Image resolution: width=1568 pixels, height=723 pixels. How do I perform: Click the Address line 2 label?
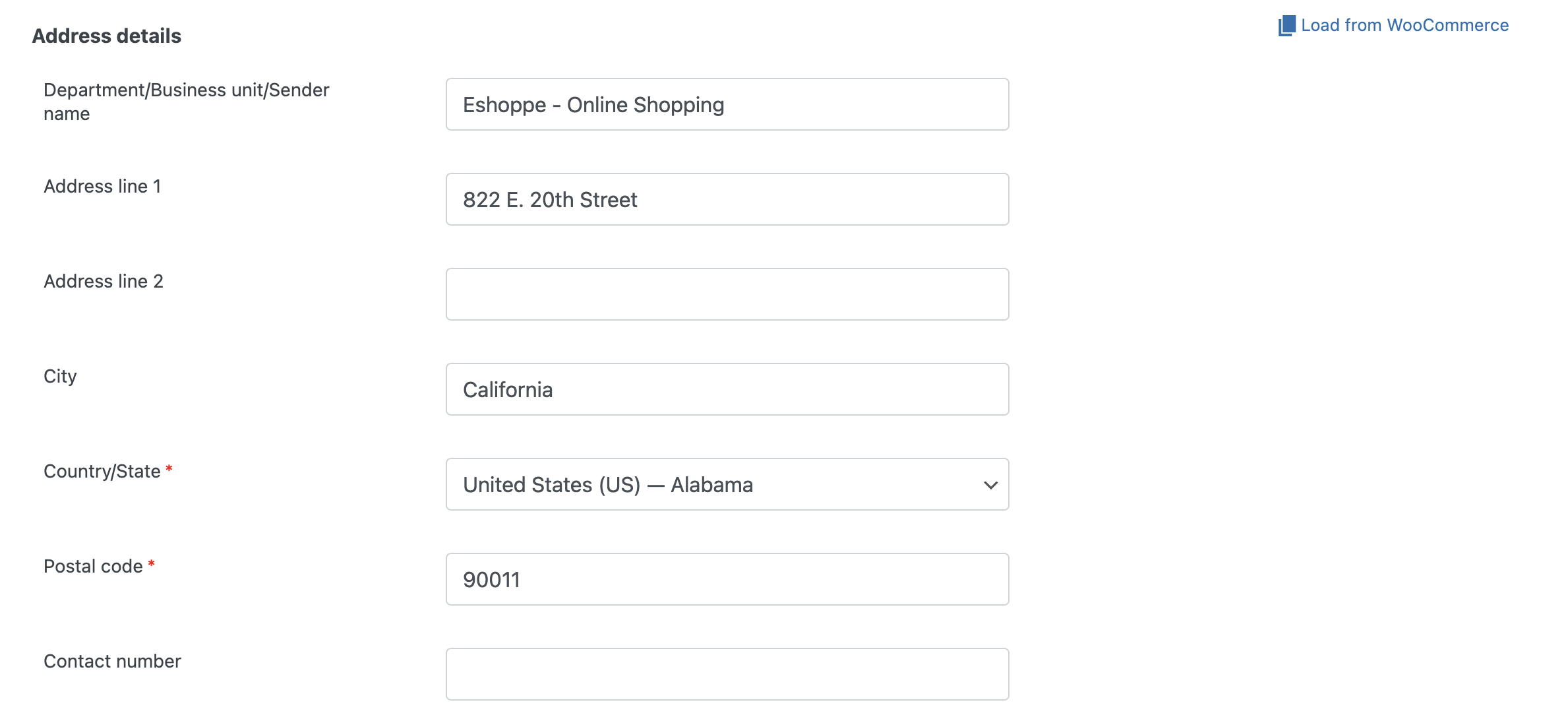pos(102,281)
